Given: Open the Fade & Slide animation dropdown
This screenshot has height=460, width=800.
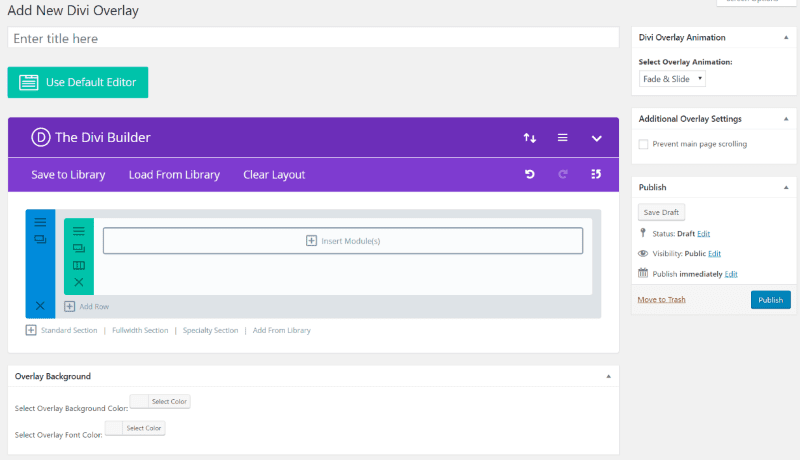Looking at the screenshot, I should pos(672,79).
